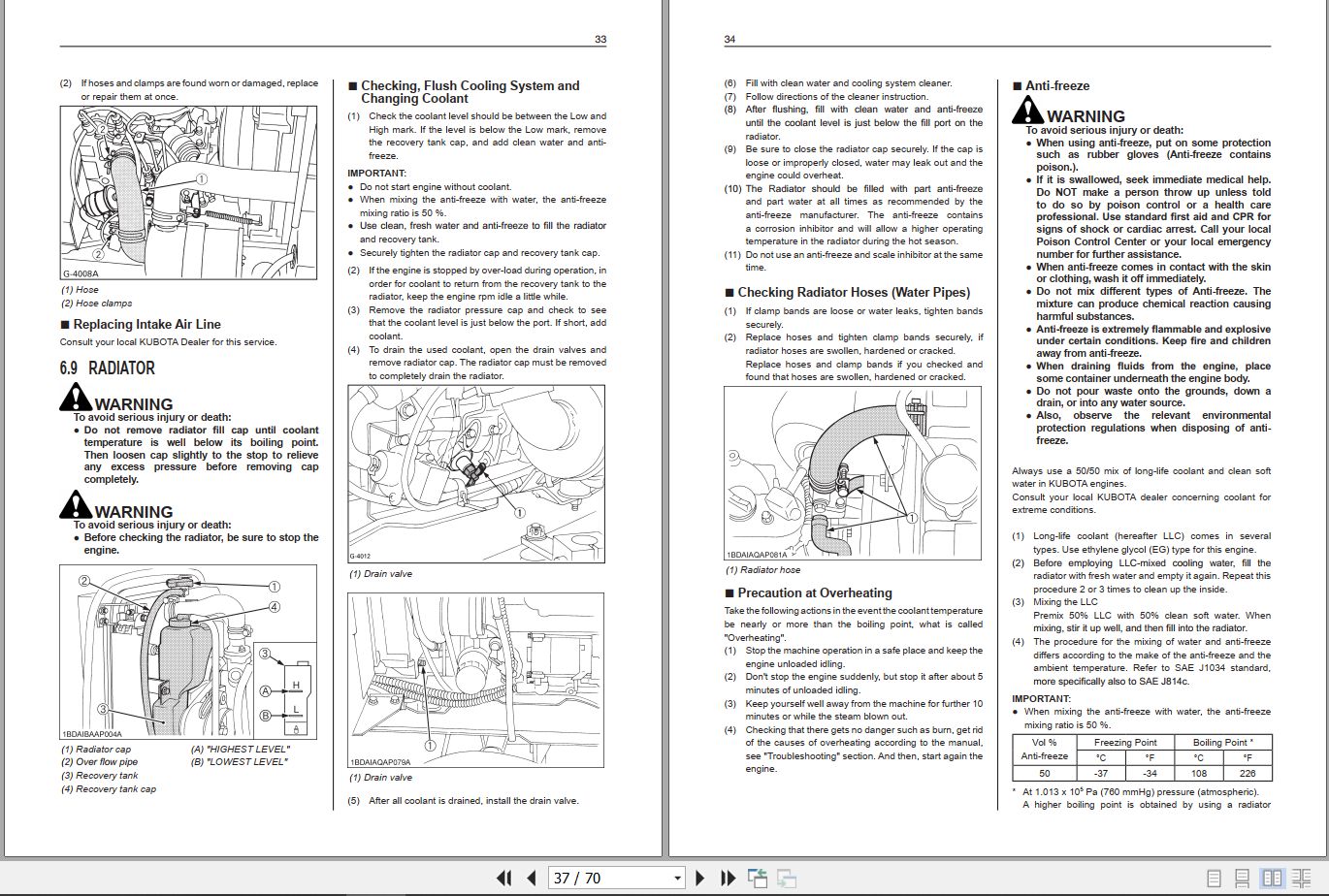Toggle two-page facing view
1329x896 pixels.
tap(1271, 879)
